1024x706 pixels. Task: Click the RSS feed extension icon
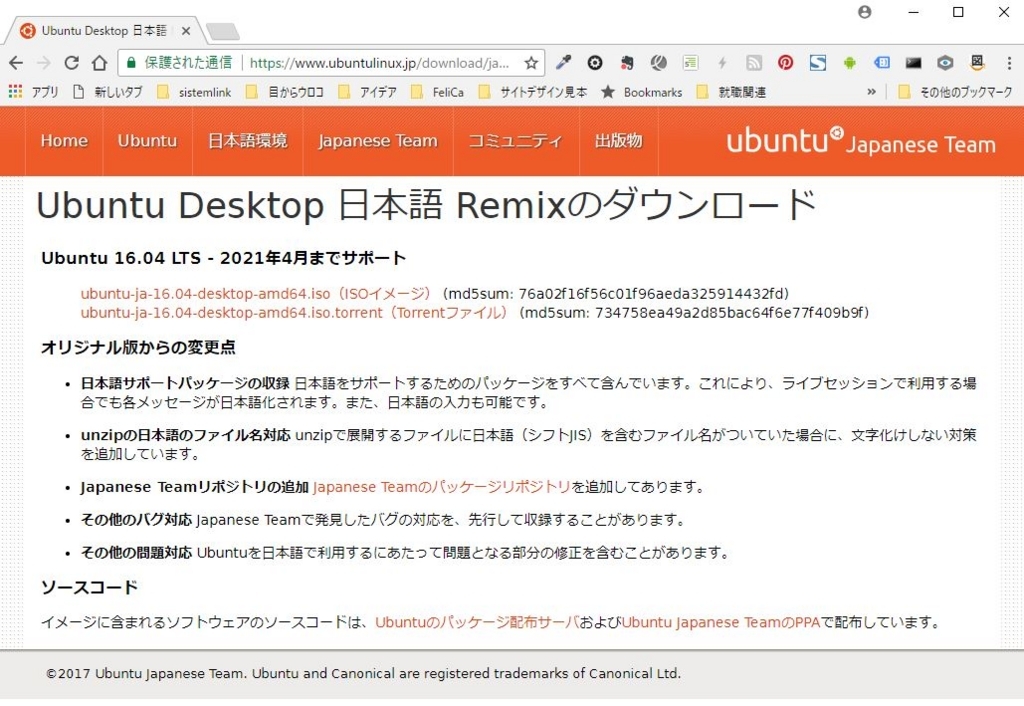(754, 63)
